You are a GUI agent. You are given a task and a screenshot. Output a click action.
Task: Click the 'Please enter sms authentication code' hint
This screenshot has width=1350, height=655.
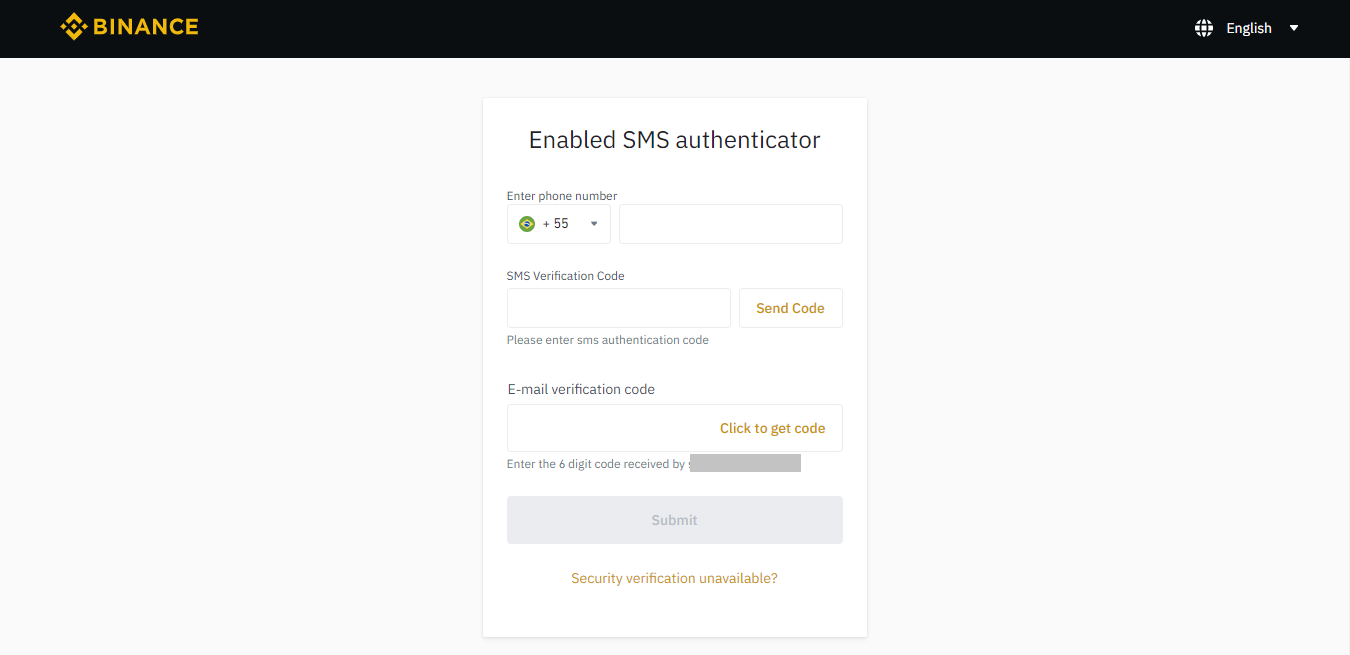608,340
